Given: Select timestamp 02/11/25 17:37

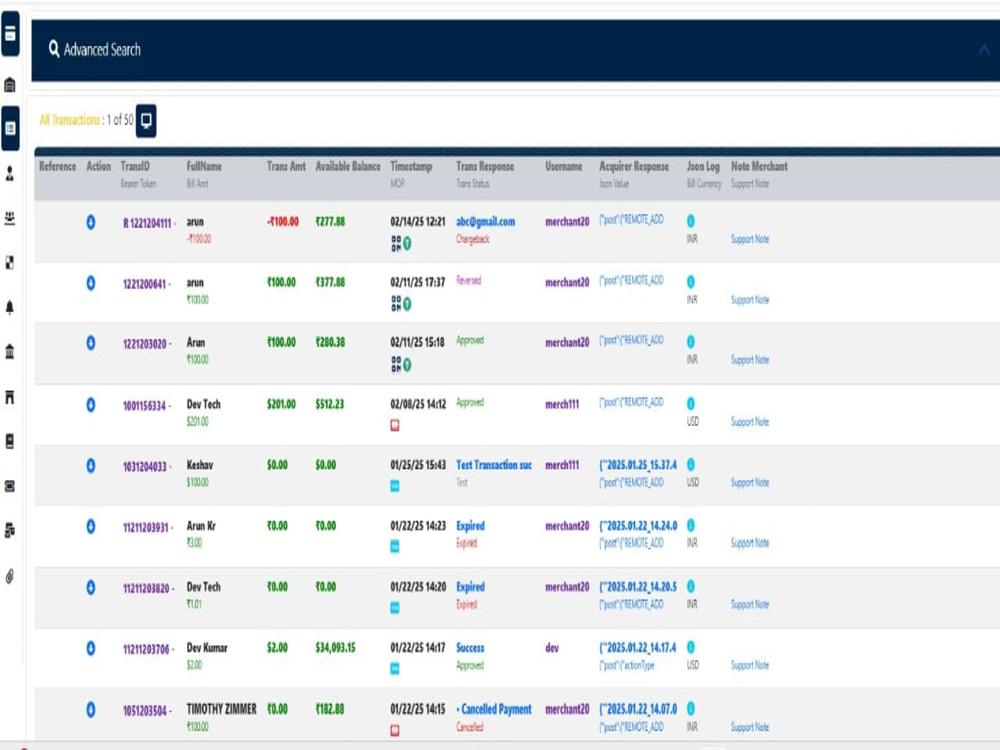Looking at the screenshot, I should (418, 282).
